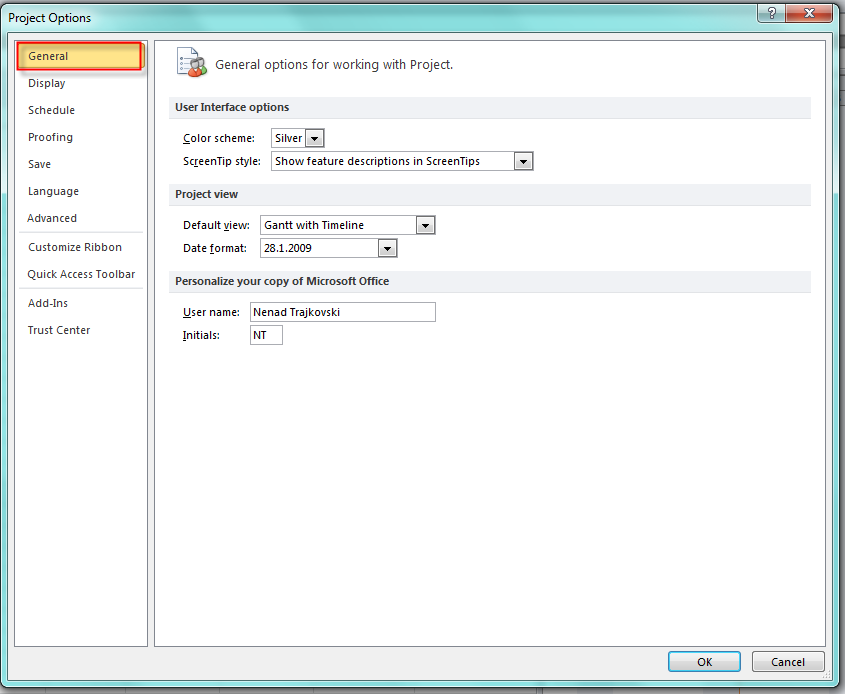Image resolution: width=845 pixels, height=694 pixels.
Task: Expand the Color scheme dropdown
Action: point(314,139)
